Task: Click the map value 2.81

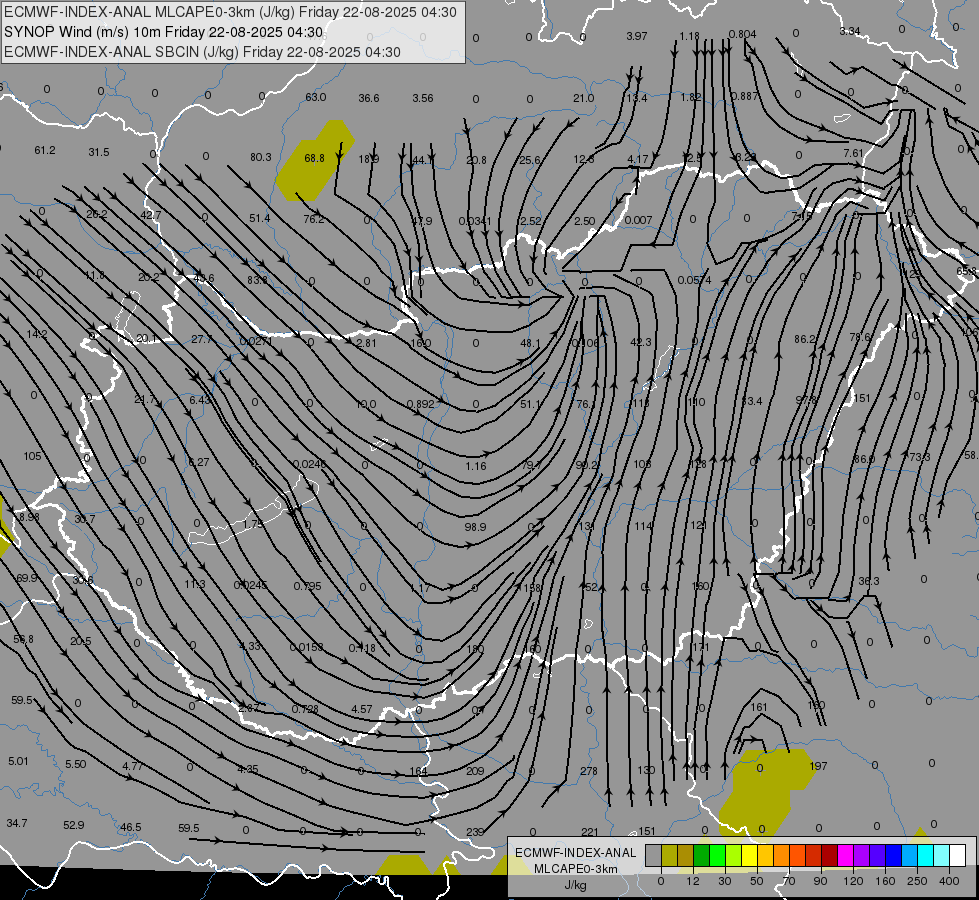Action: pos(367,344)
